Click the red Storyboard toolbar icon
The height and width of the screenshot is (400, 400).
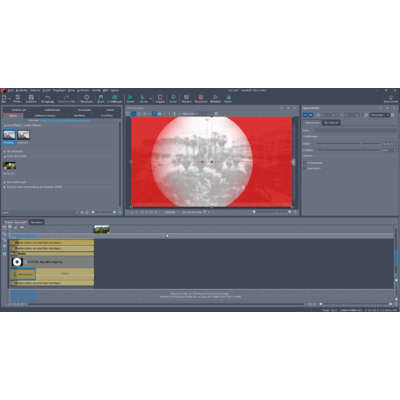(201, 98)
